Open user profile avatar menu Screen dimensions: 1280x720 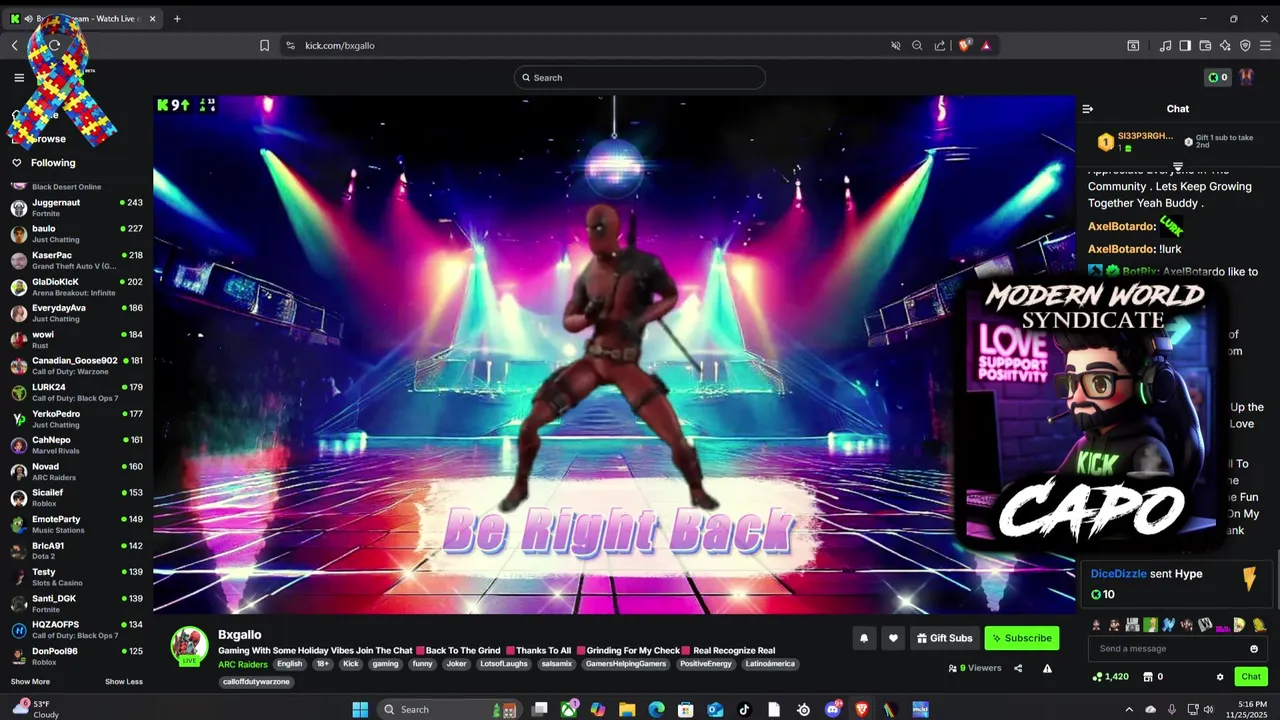click(1246, 77)
